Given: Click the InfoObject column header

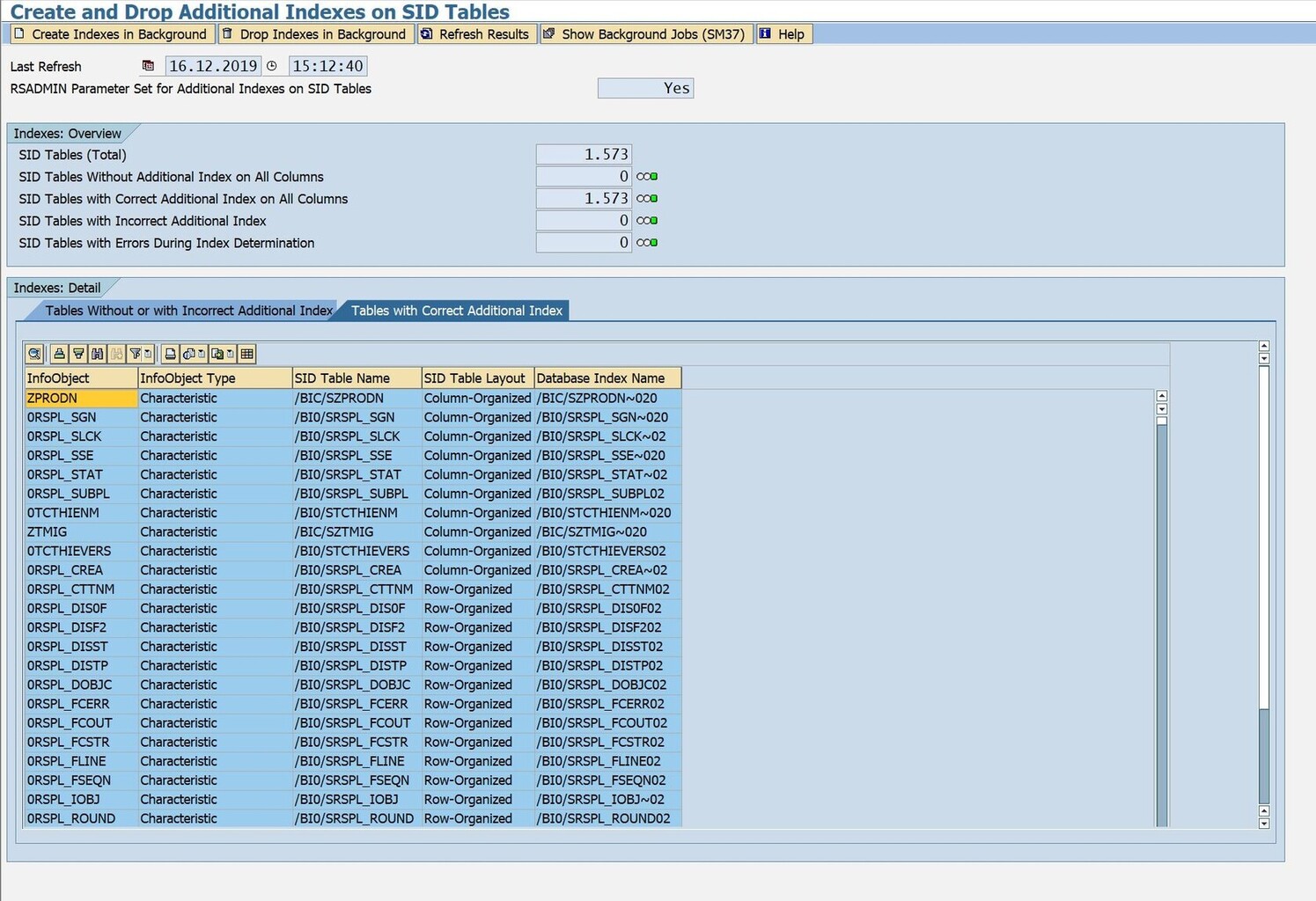Looking at the screenshot, I should pos(81,378).
